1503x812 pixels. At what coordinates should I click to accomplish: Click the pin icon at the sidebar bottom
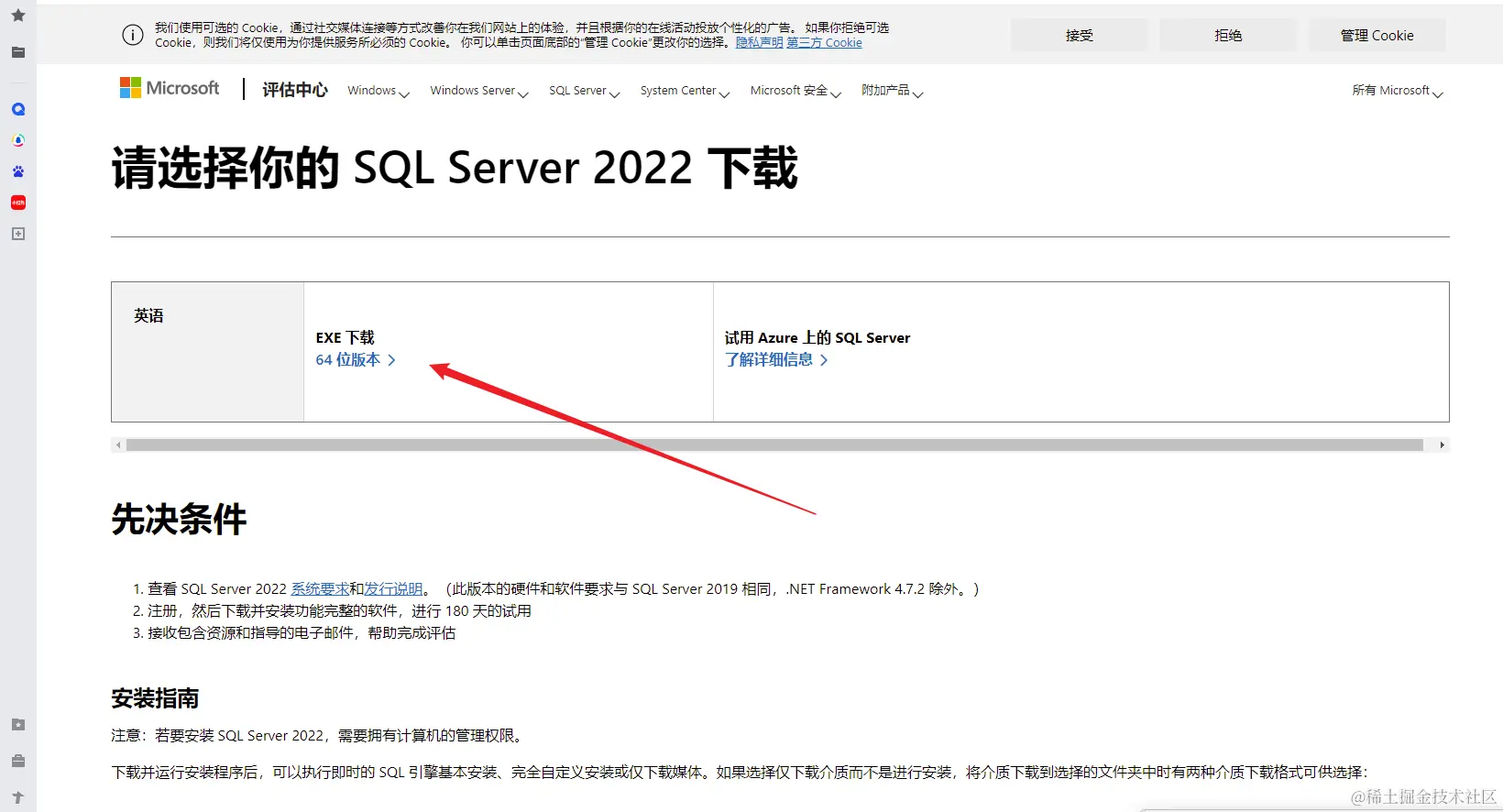(x=17, y=797)
